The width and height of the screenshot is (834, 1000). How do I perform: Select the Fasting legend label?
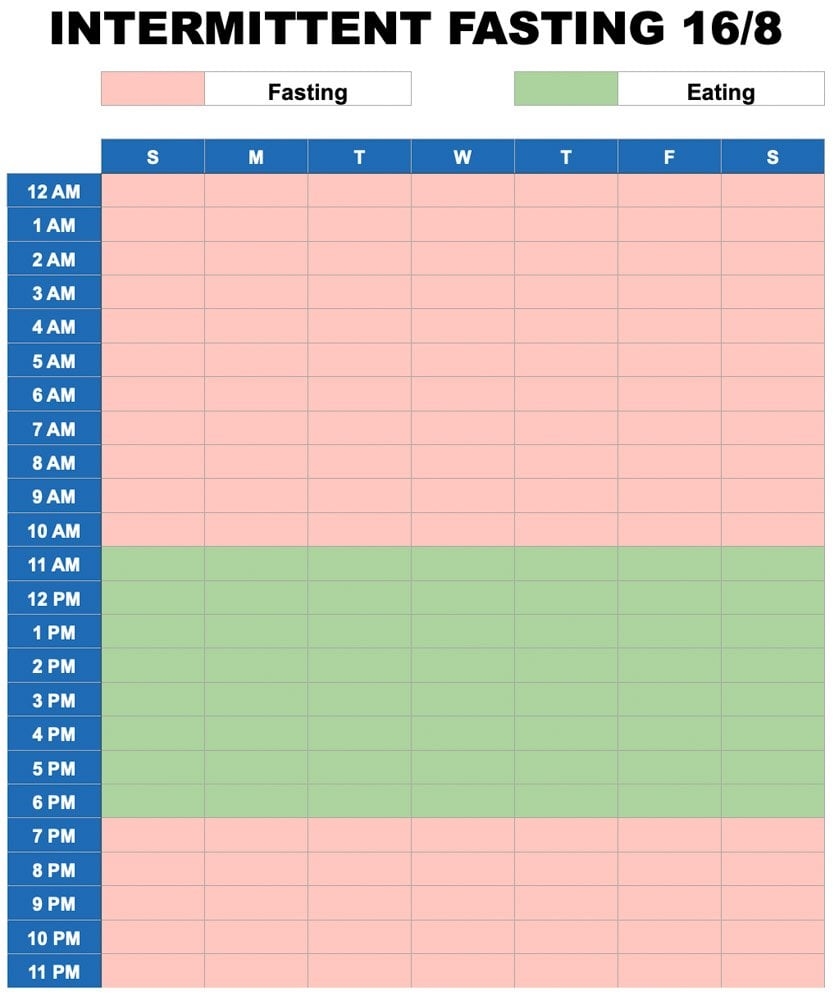tap(308, 92)
